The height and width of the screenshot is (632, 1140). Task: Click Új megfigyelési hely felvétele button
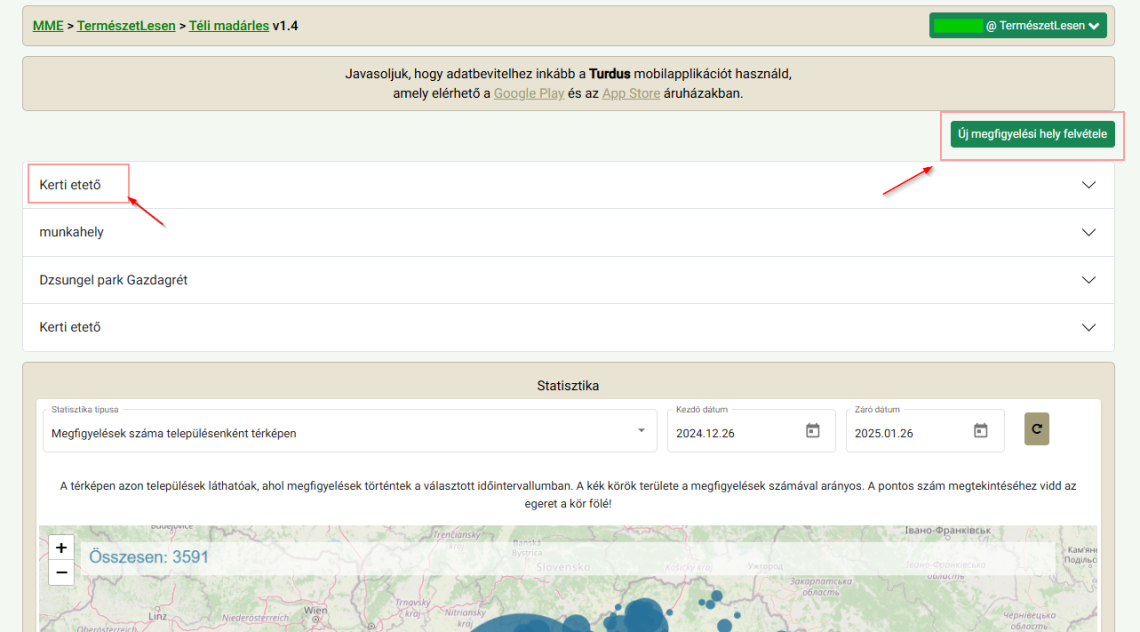(1032, 134)
